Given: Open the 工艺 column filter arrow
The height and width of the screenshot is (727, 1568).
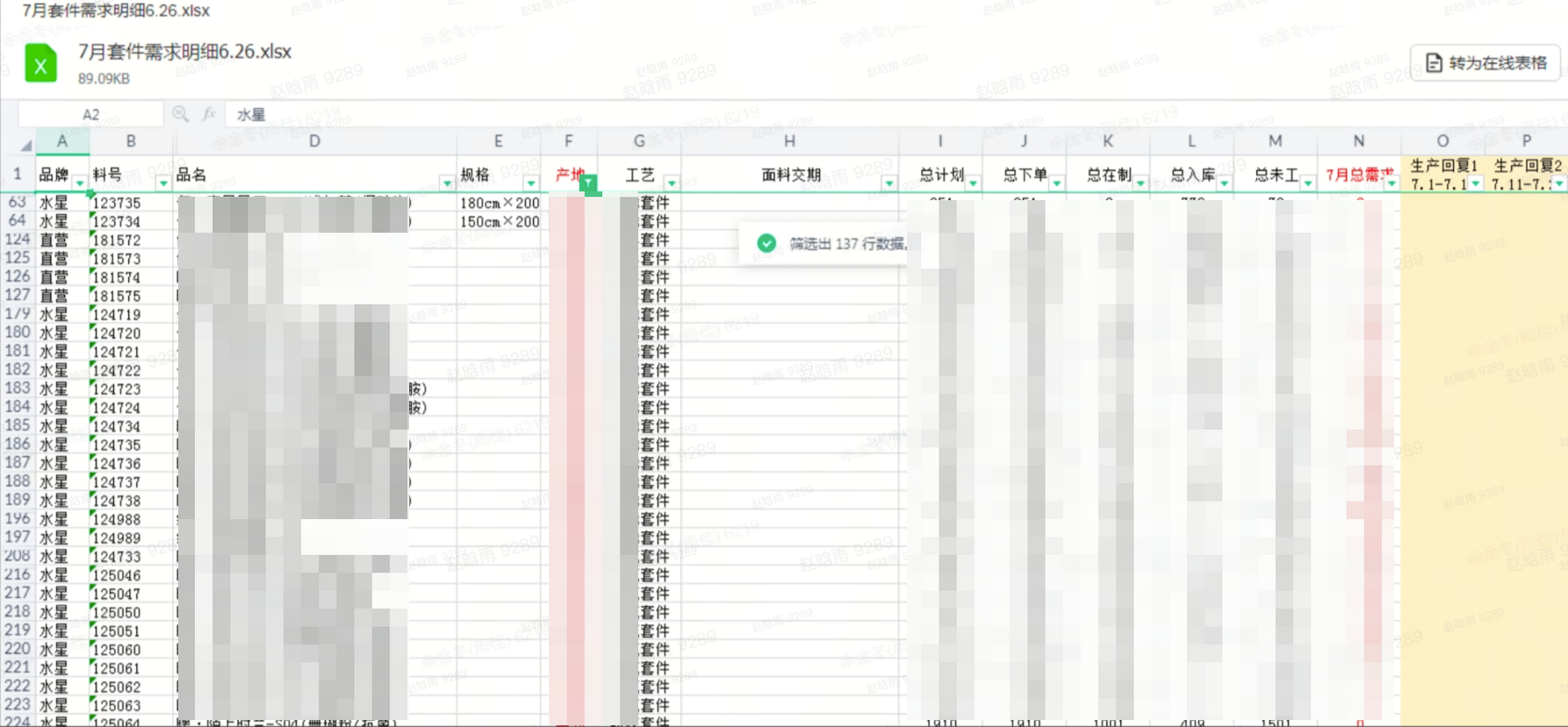Looking at the screenshot, I should [x=672, y=183].
